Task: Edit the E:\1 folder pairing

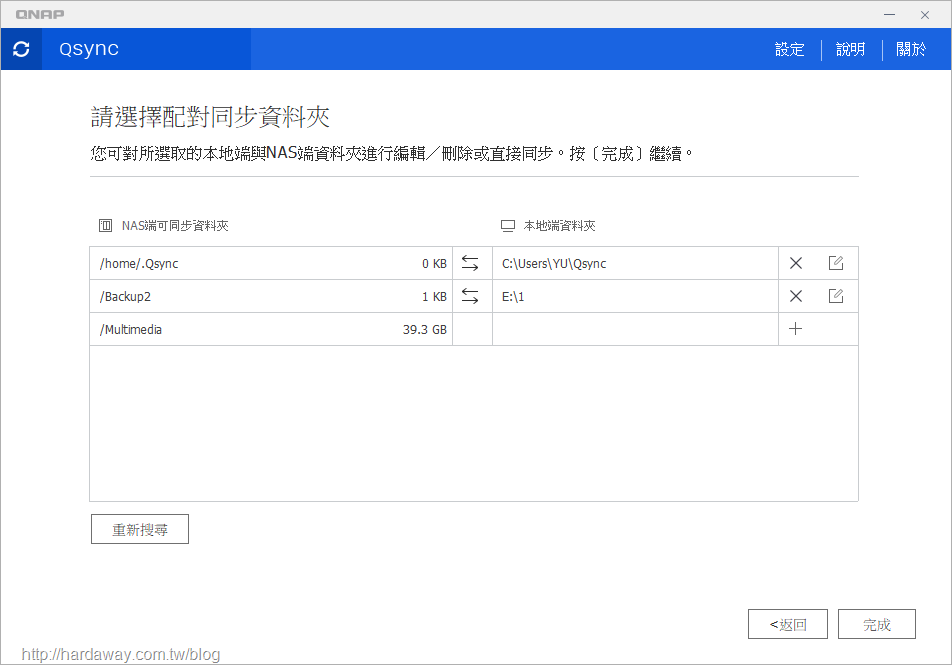Action: (x=836, y=296)
